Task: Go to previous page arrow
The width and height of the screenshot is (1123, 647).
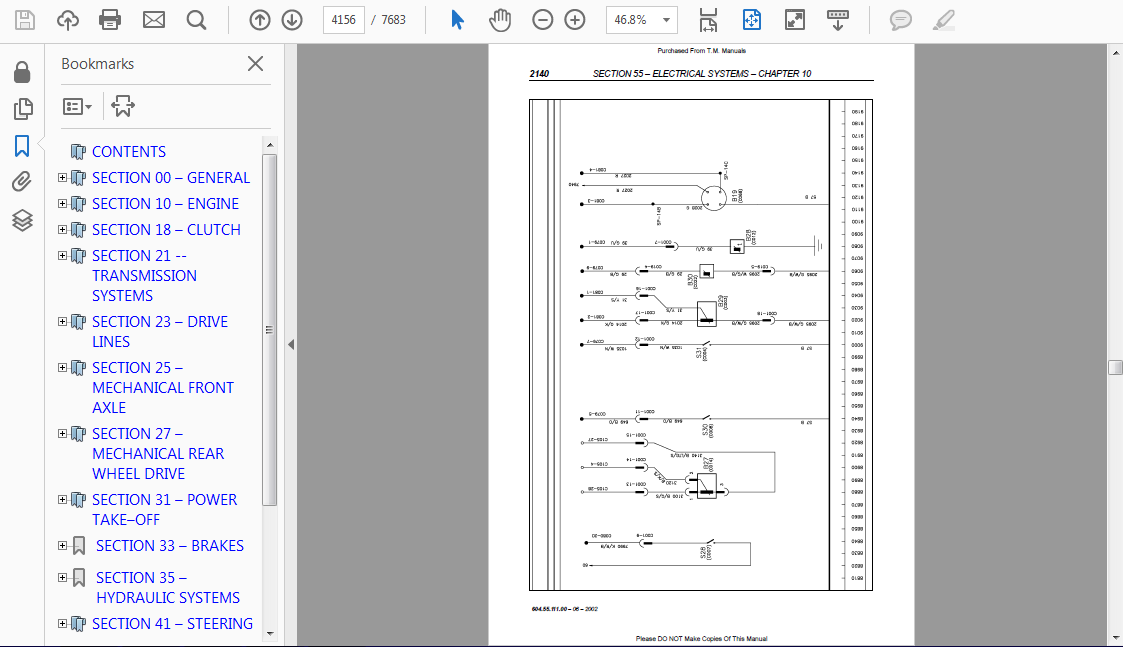Action: click(x=260, y=20)
